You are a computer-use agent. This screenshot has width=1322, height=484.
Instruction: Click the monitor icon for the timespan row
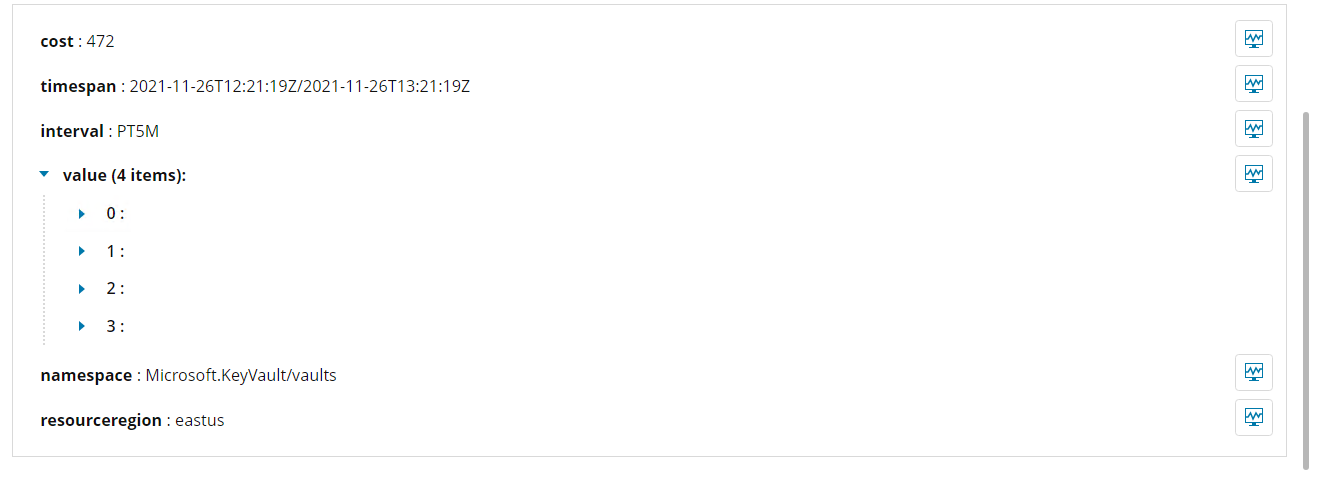[1253, 84]
